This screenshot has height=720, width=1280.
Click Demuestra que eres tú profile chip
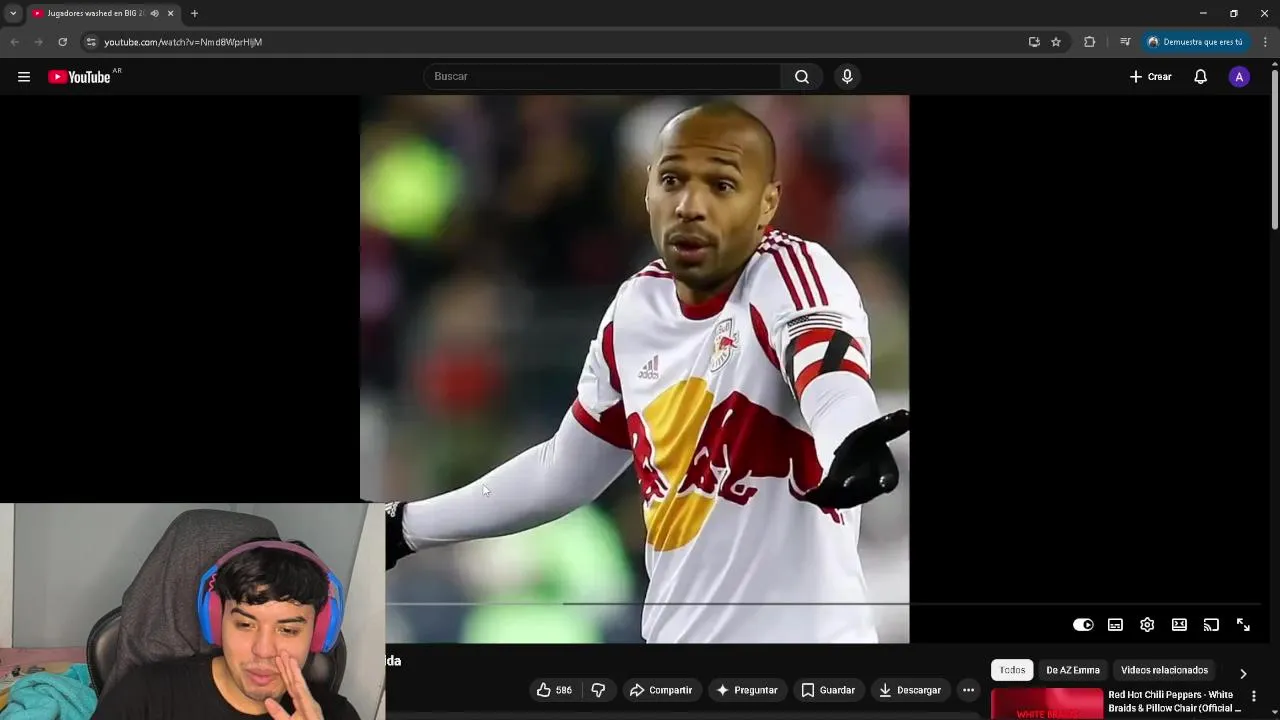click(x=1195, y=42)
